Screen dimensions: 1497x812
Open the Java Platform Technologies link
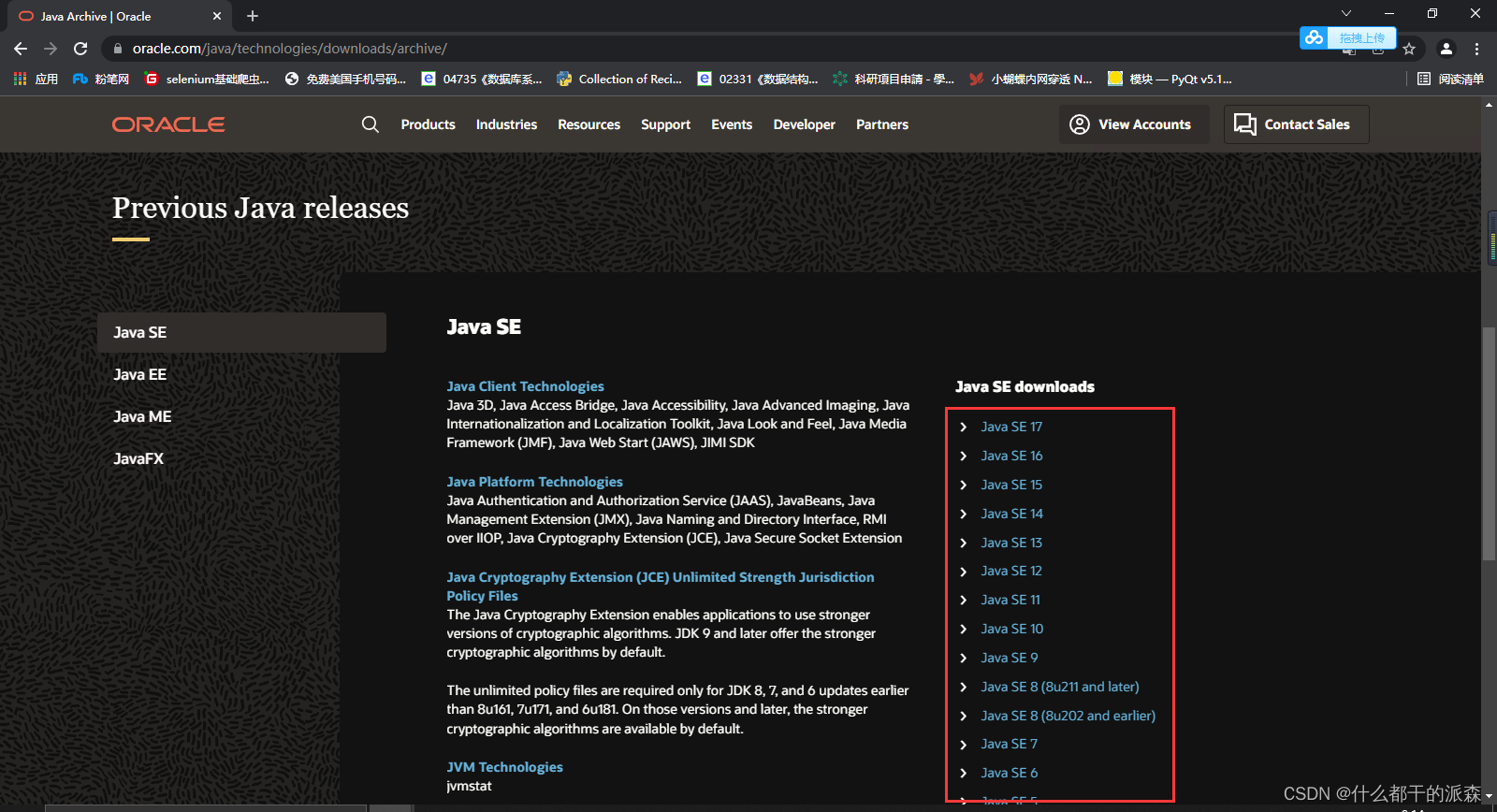(534, 482)
